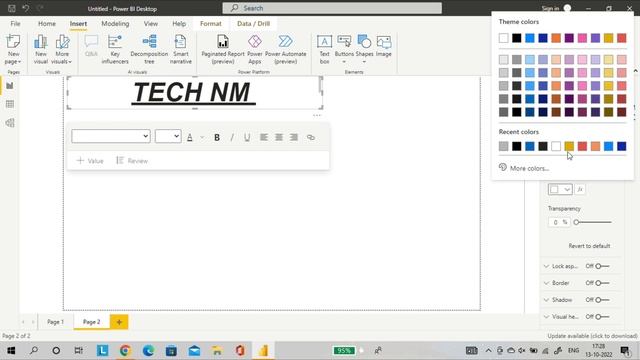Click the Search box in title bar
640x360 pixels.
(332, 8)
